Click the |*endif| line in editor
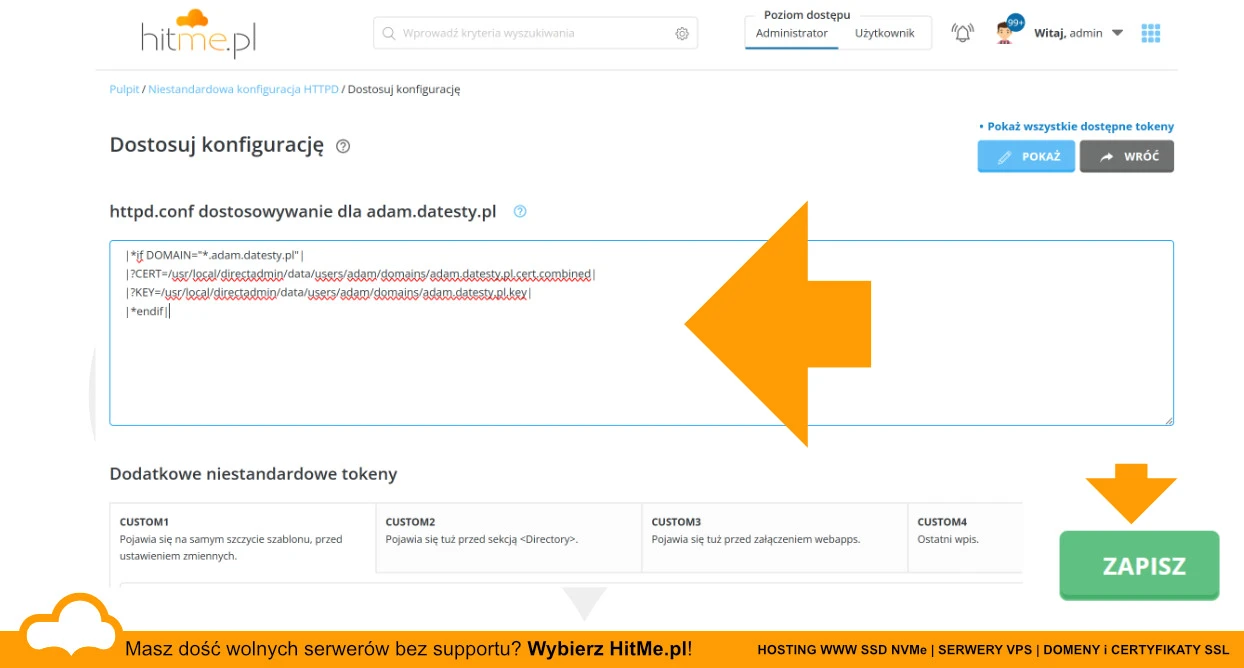Viewport: 1244px width, 668px height. [x=148, y=311]
